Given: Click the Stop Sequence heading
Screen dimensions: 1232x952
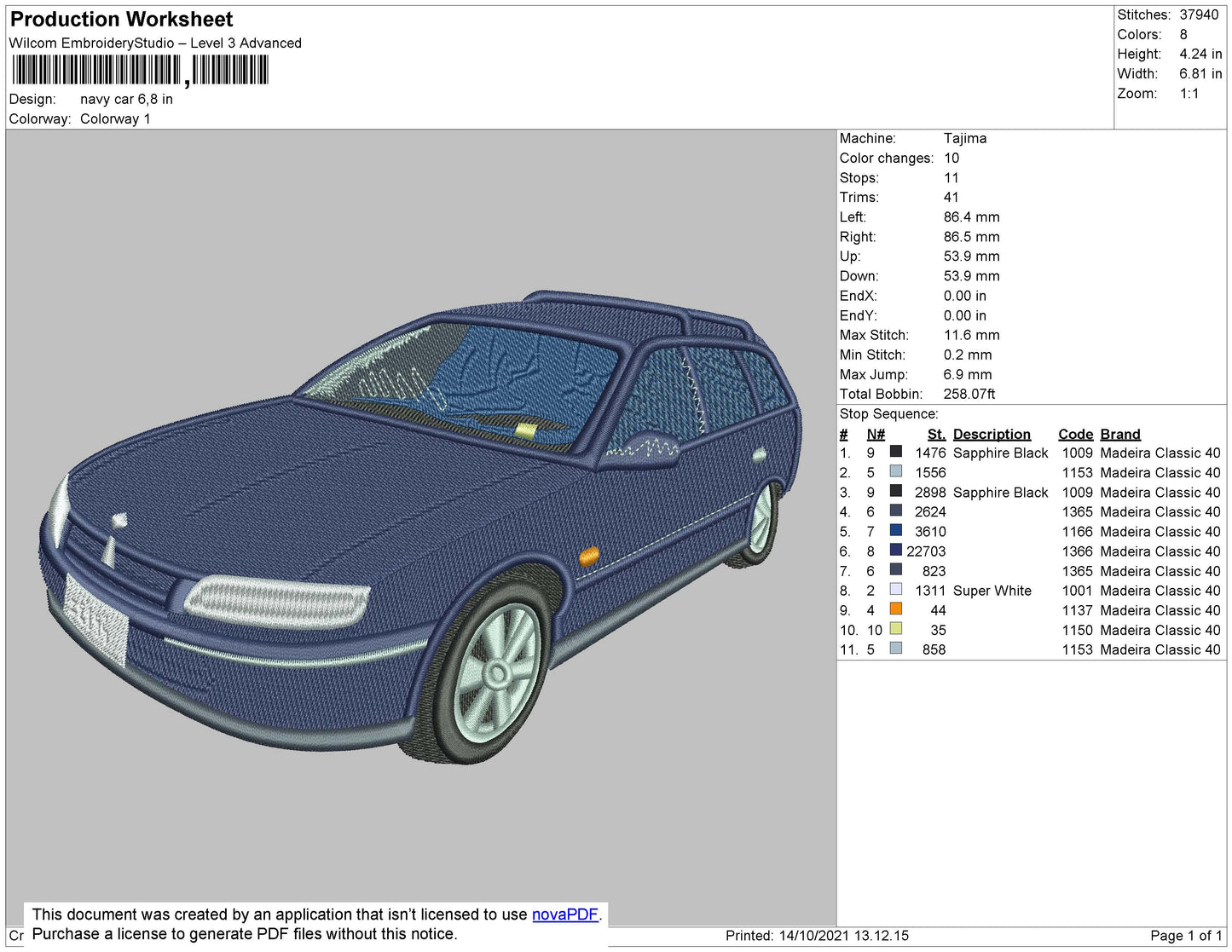Looking at the screenshot, I should (888, 414).
